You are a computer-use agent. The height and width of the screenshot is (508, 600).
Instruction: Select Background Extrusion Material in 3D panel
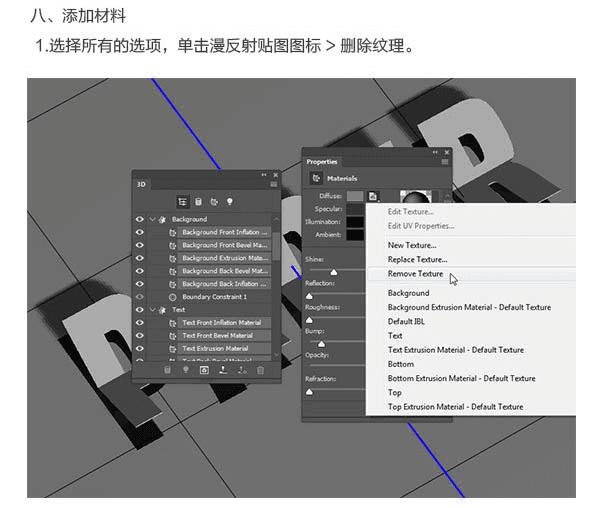coord(224,258)
